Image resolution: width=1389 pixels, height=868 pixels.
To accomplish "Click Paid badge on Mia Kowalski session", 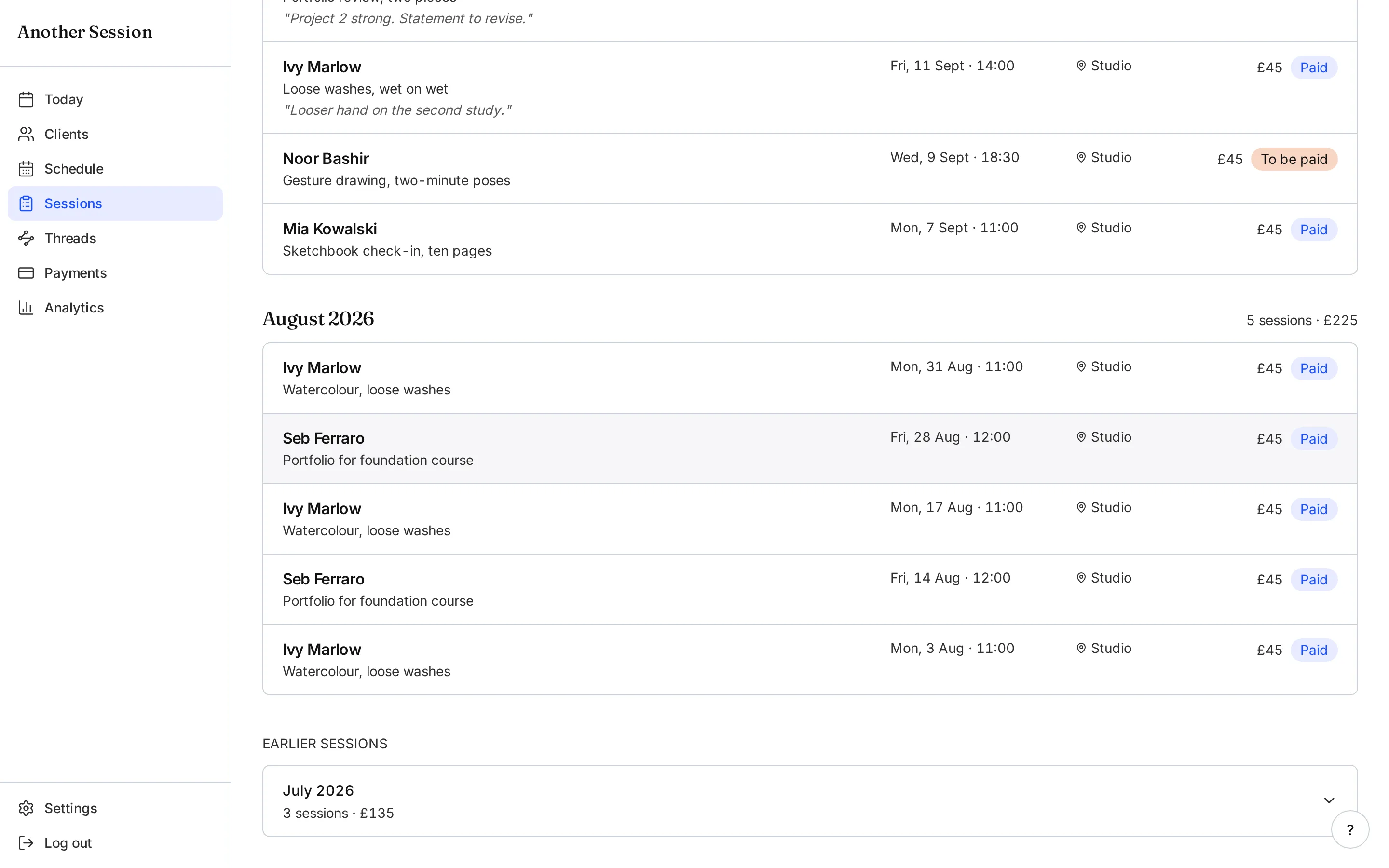I will pyautogui.click(x=1313, y=230).
